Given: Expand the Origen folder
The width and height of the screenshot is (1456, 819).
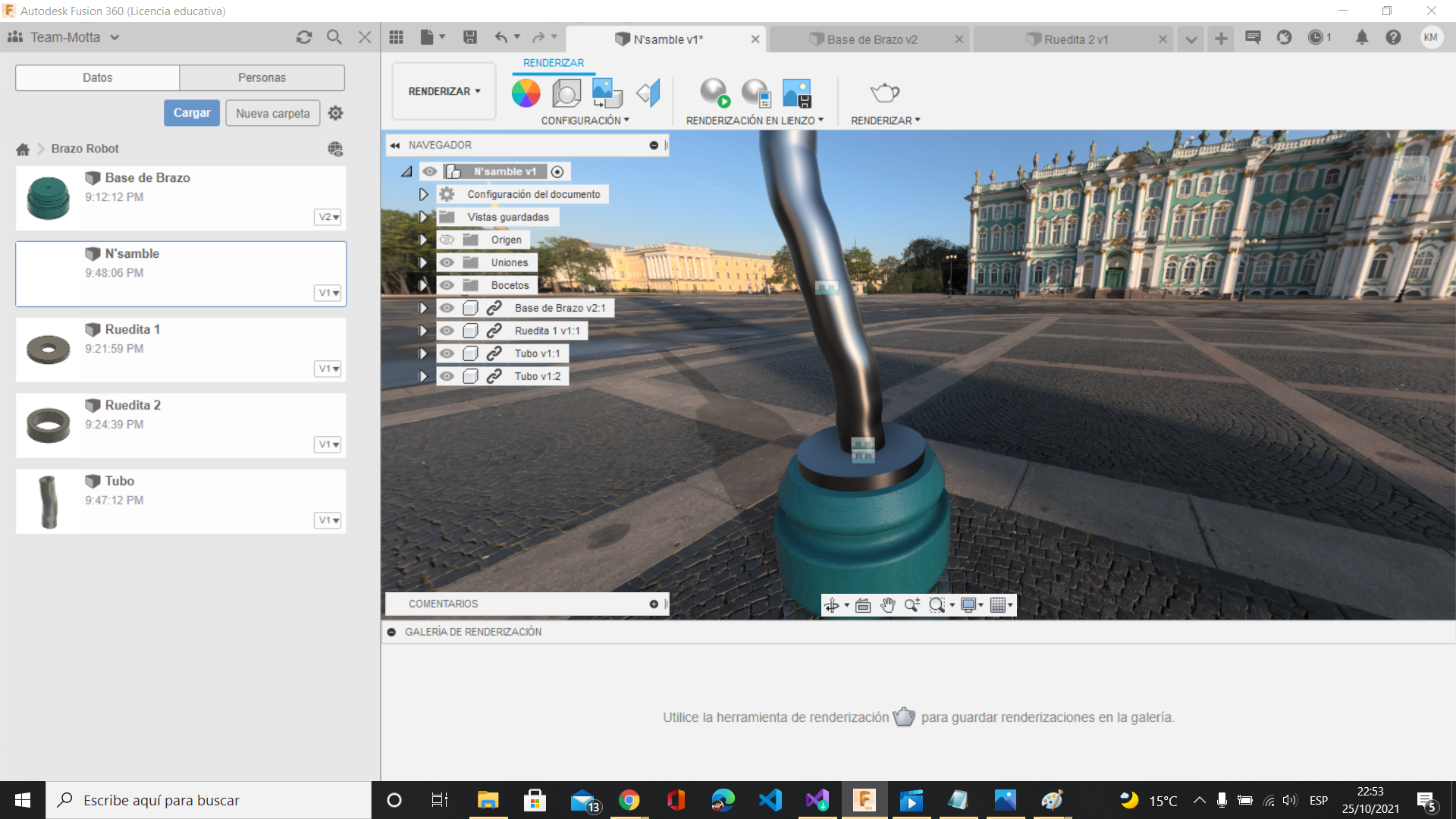Looking at the screenshot, I should pos(423,240).
